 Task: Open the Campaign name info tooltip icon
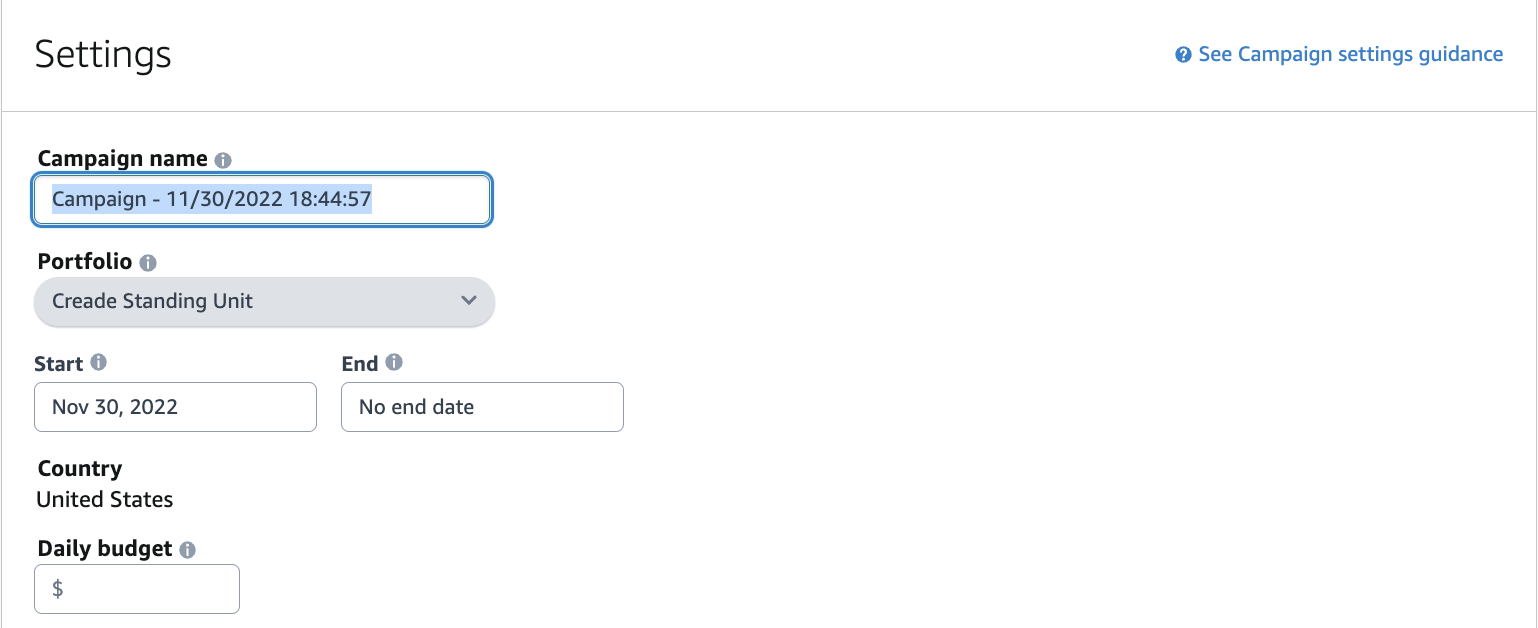pos(222,158)
